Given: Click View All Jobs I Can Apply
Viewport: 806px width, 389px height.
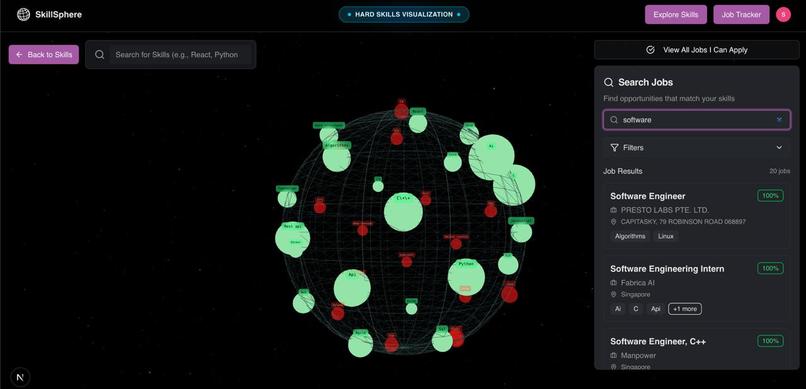Looking at the screenshot, I should pyautogui.click(x=697, y=50).
